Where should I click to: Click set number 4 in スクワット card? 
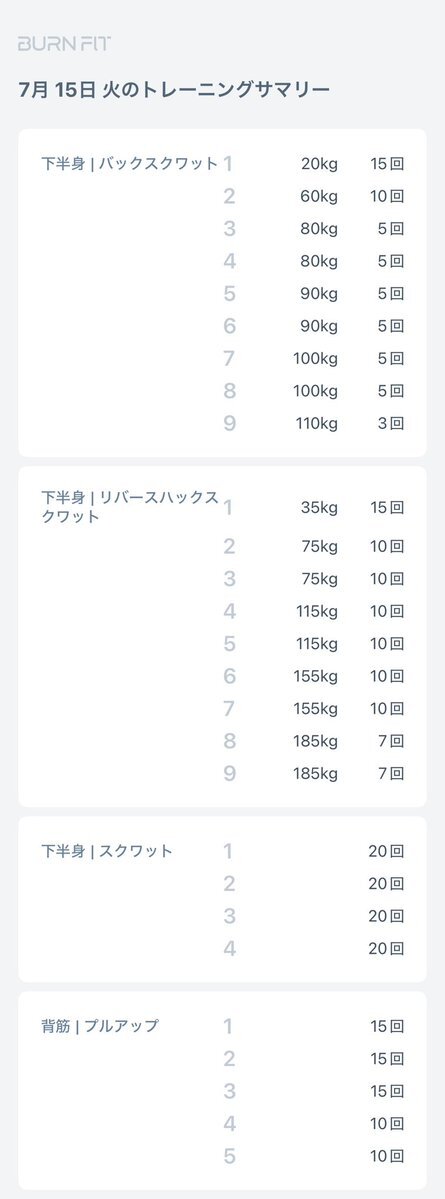(x=229, y=949)
